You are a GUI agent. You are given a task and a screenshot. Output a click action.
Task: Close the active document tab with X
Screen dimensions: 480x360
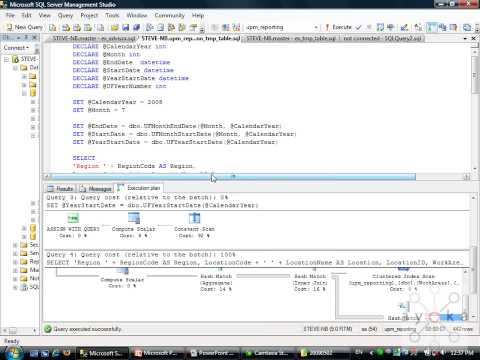(474, 38)
